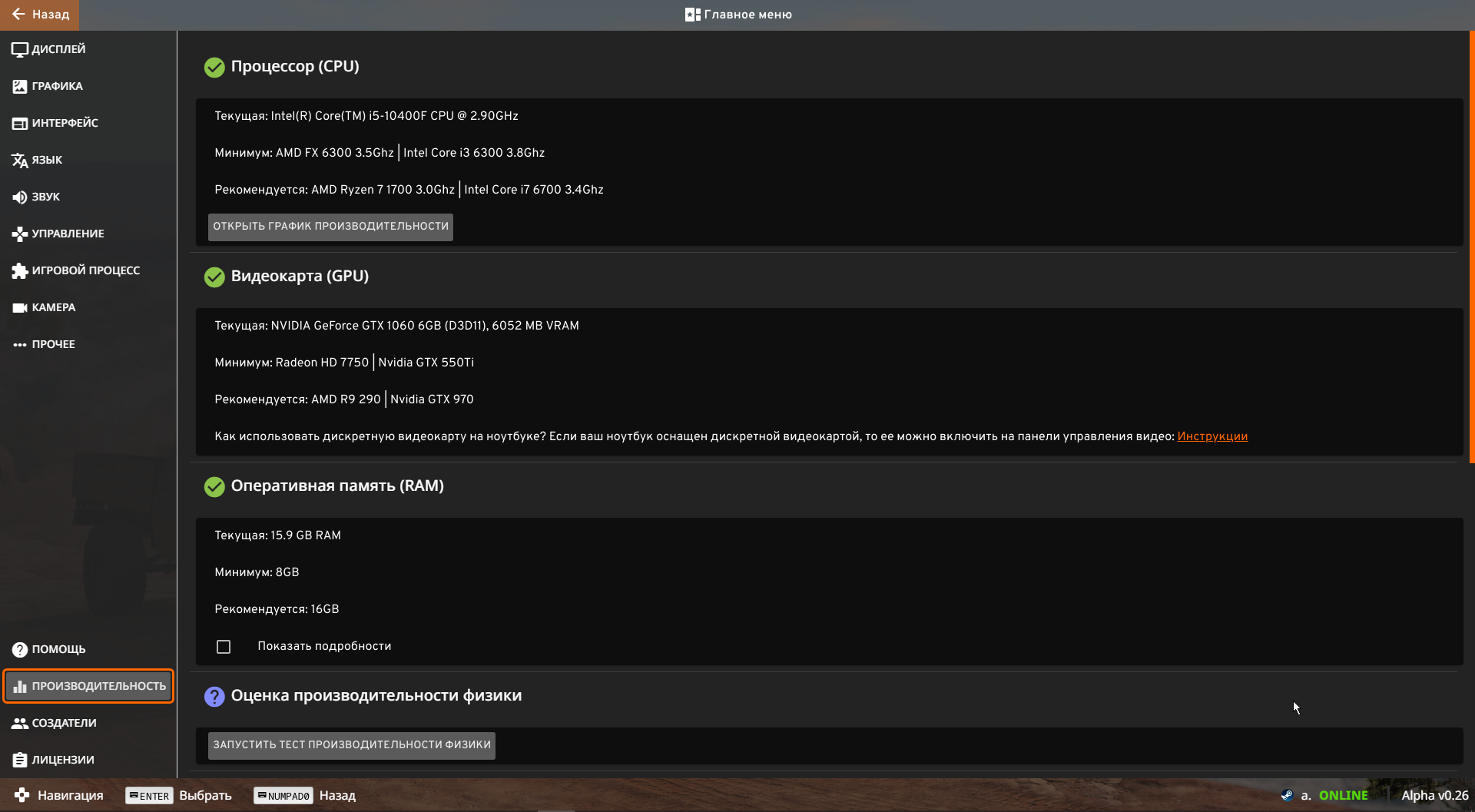The image size is (1475, 812).
Task: Click the 'Текущая: 15.9 GB RAM' line
Action: 277,535
